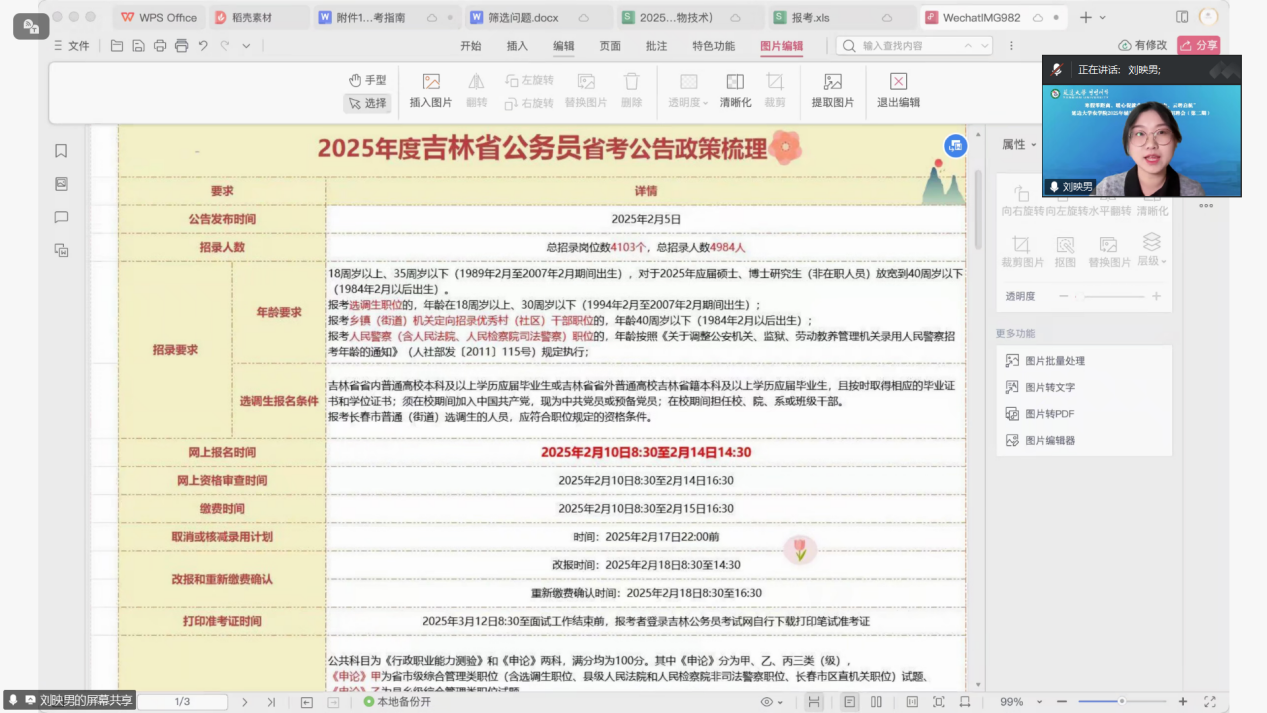Open the comments panel in left sidebar
Image resolution: width=1267 pixels, height=713 pixels.
(x=61, y=217)
